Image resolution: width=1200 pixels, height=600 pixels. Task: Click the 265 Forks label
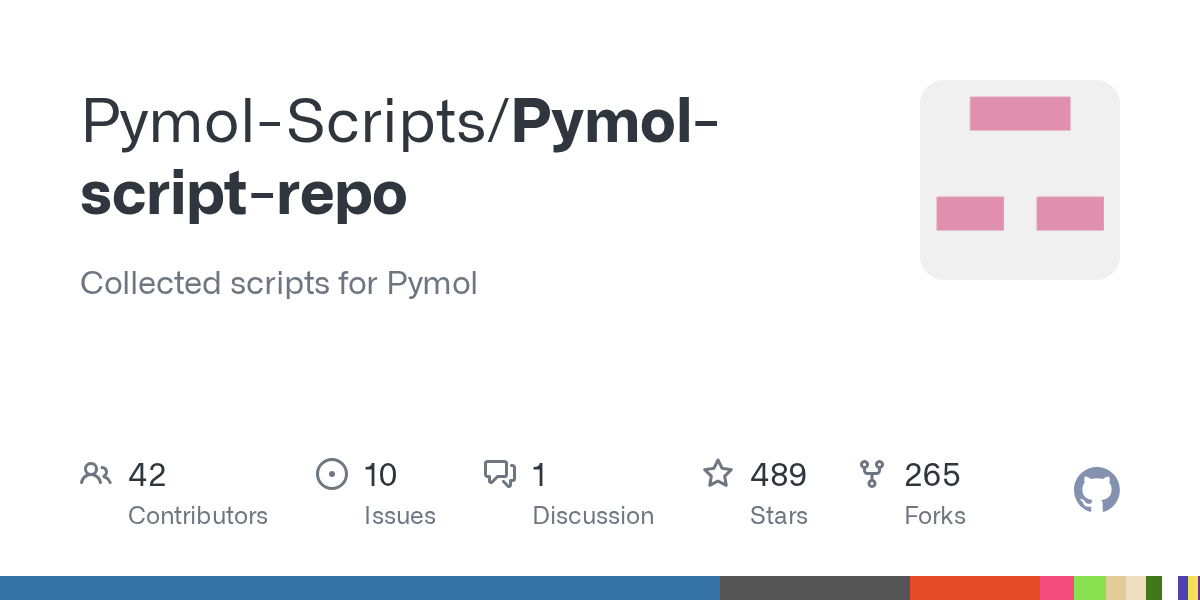coord(935,516)
